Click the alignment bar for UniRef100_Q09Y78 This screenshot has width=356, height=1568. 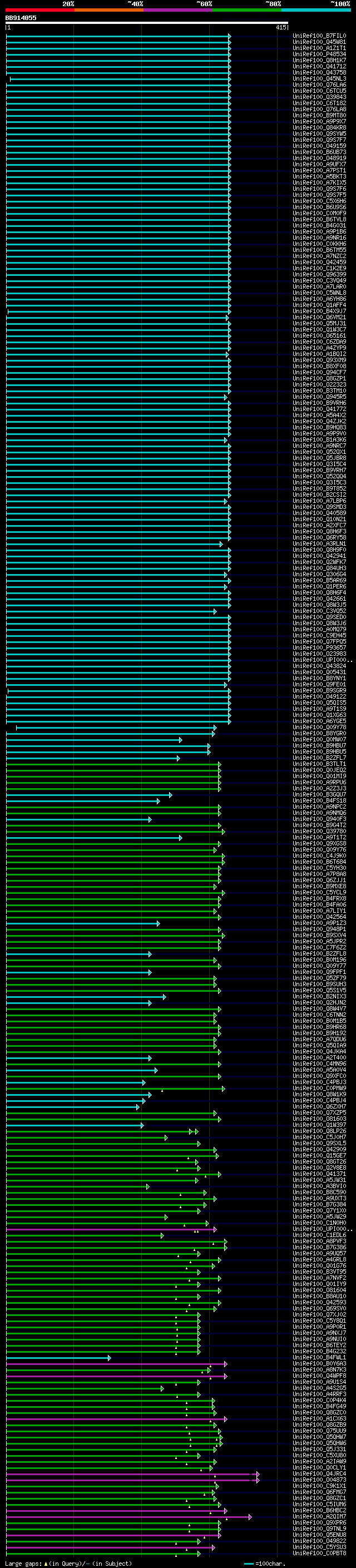tap(116, 728)
